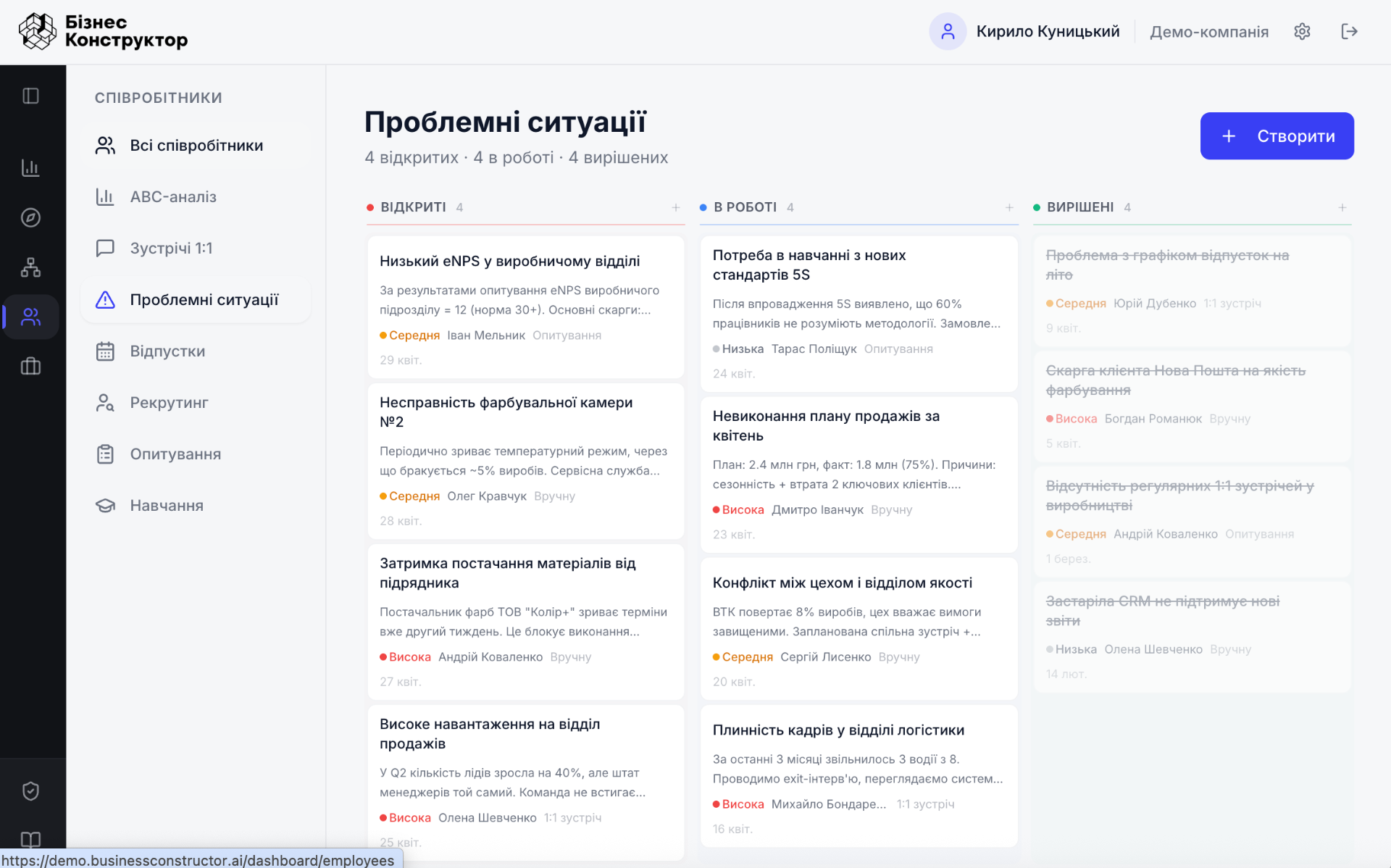1391x868 pixels.
Task: Open card Потреба в навчанні з нових стандартів 5S
Action: coord(859,314)
